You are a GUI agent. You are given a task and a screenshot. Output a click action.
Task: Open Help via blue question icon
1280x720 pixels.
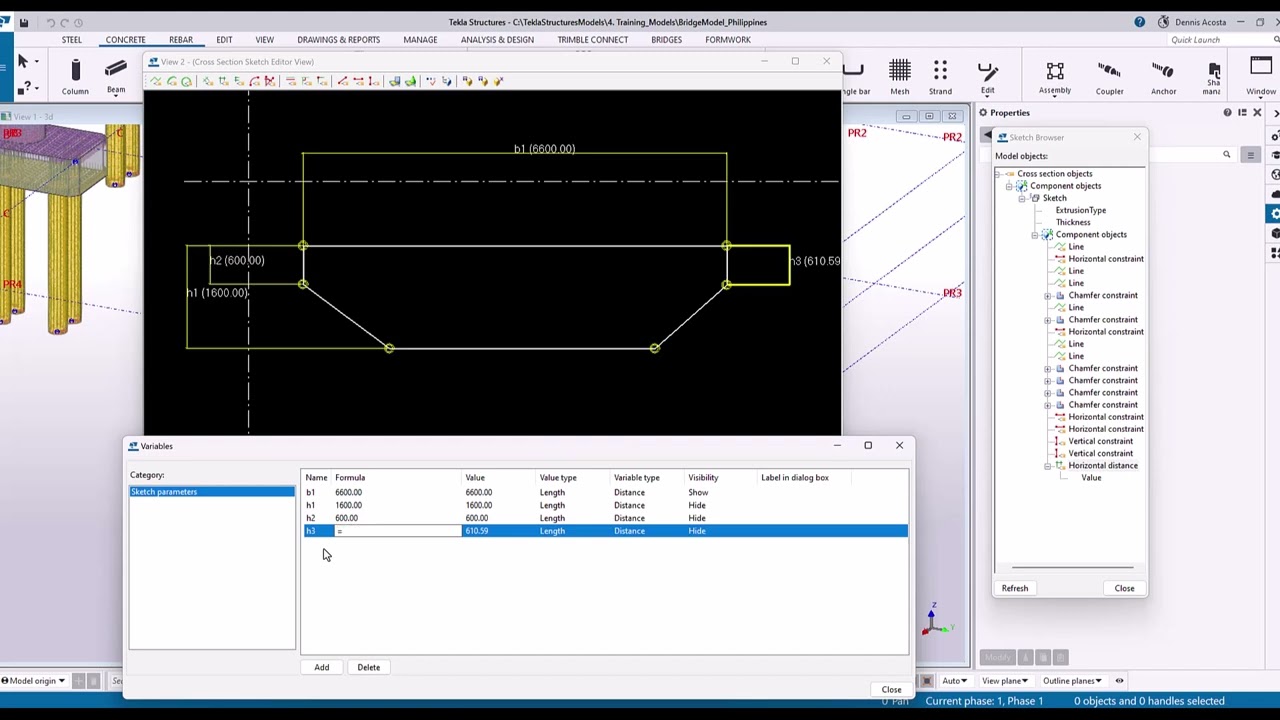1140,22
